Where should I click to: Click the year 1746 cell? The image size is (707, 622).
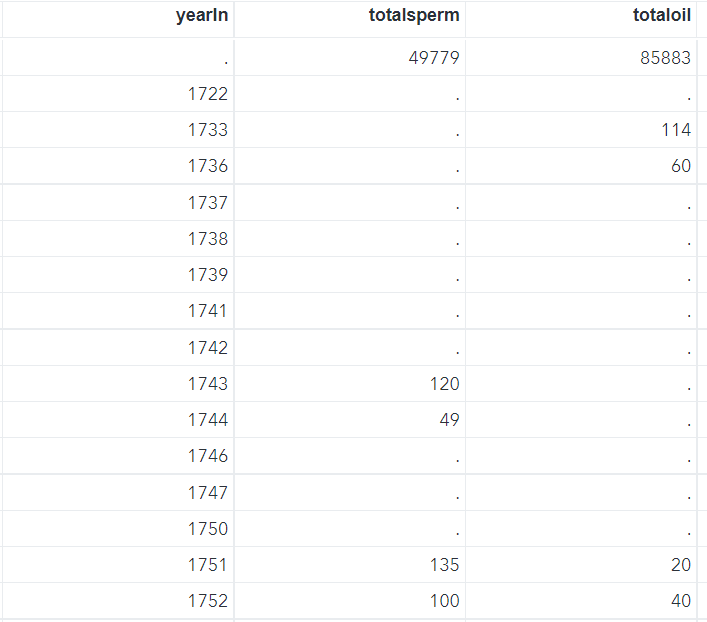coord(208,456)
